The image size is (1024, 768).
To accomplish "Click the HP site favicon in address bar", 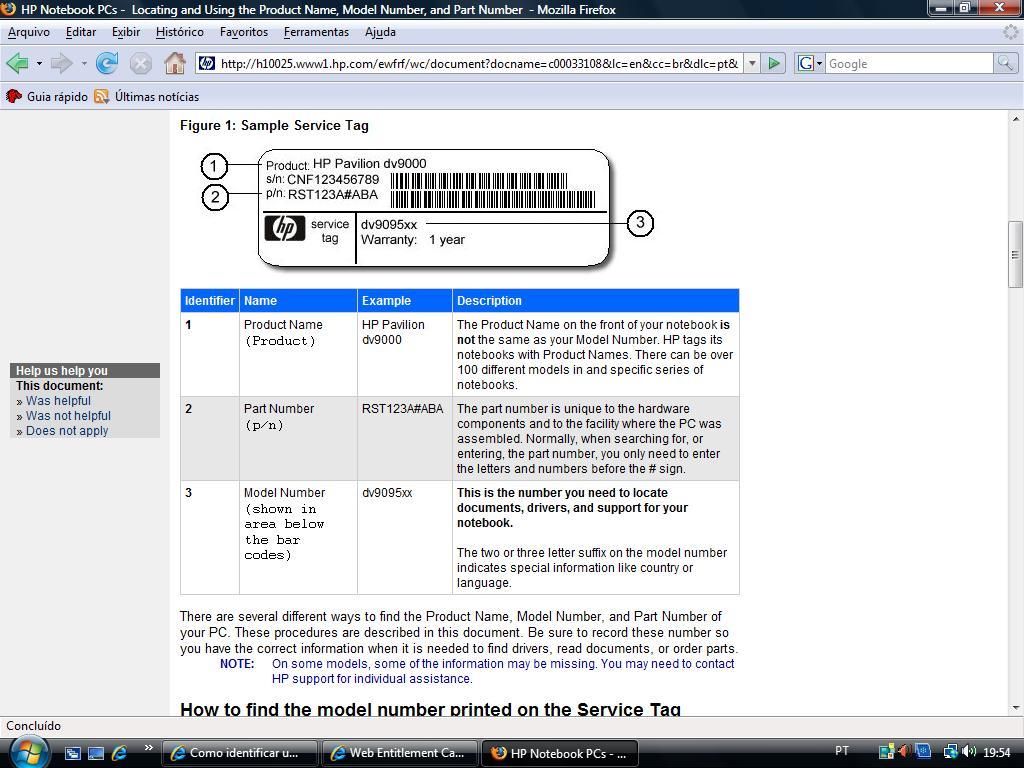I will [x=207, y=63].
